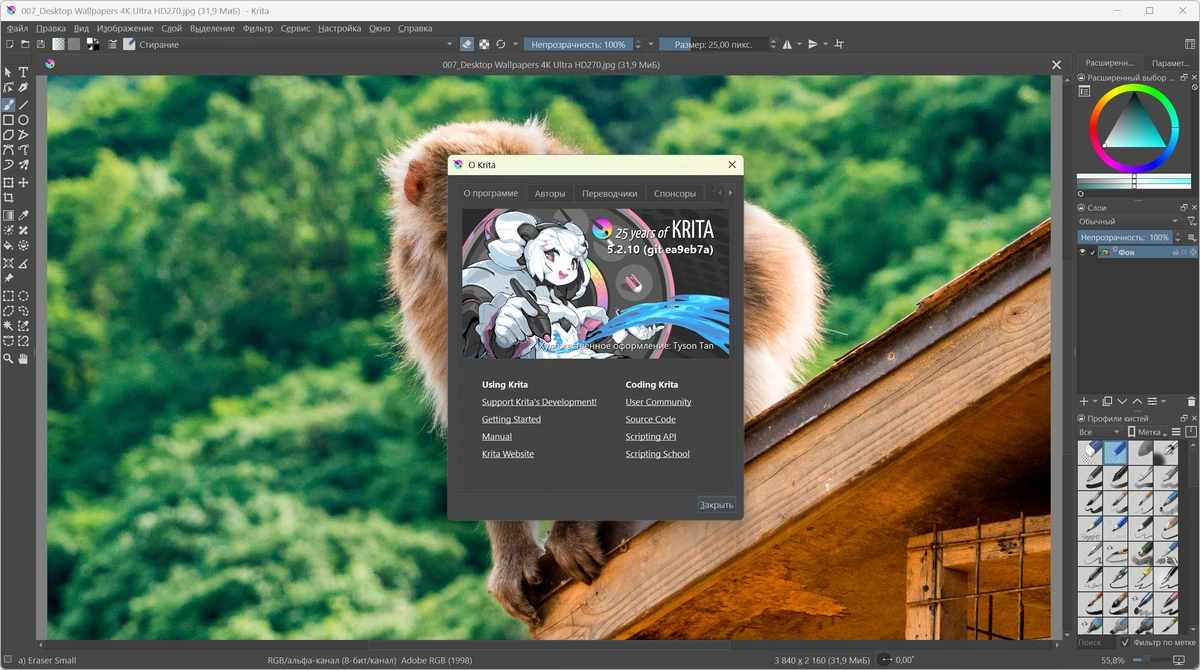Adjust the brush Размер slider
This screenshot has width=1200, height=670.
point(714,44)
